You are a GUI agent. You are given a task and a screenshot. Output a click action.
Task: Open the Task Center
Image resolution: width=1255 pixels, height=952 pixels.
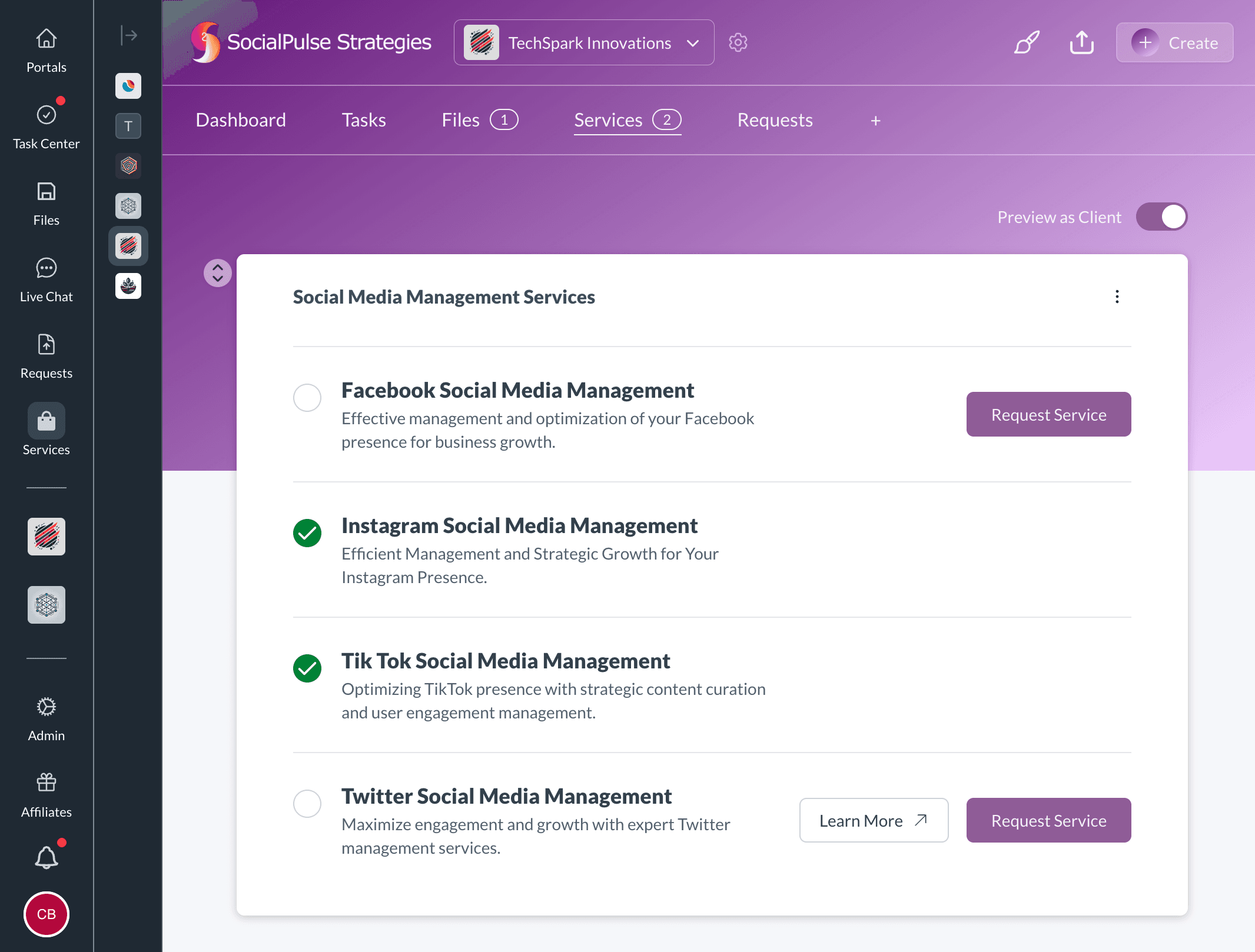tap(46, 125)
